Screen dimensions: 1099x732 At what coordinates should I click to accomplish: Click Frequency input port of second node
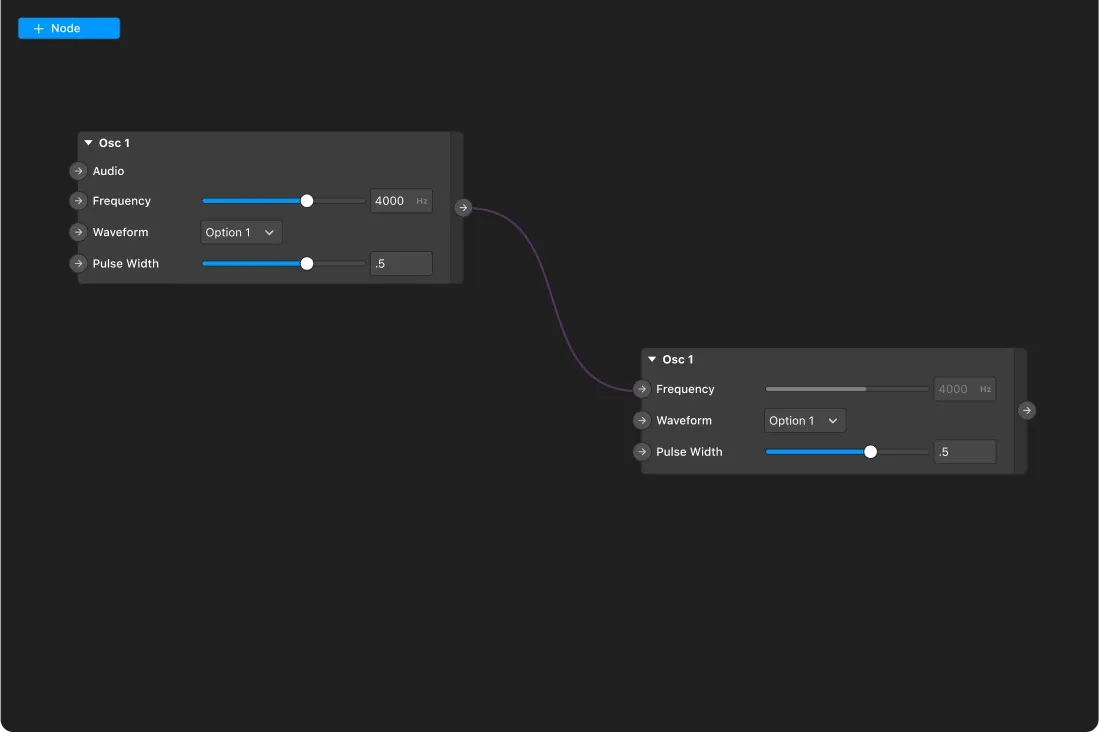coord(641,389)
